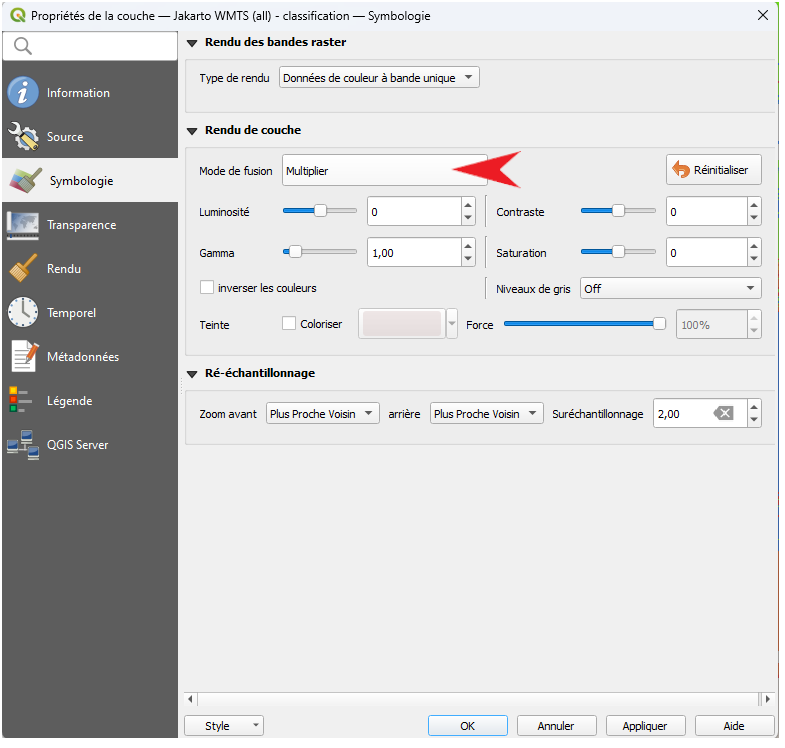Switch to the Symbologie tab

pyautogui.click(x=80, y=181)
